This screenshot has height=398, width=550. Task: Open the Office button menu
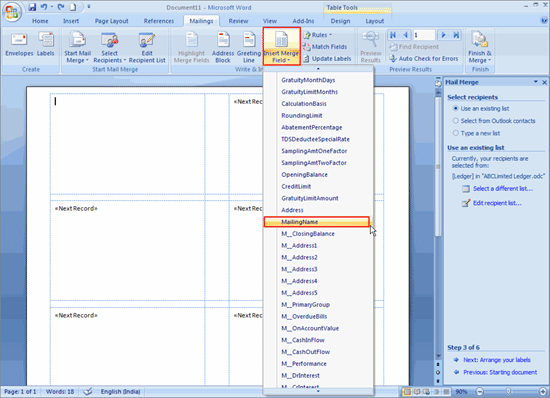[x=12, y=12]
